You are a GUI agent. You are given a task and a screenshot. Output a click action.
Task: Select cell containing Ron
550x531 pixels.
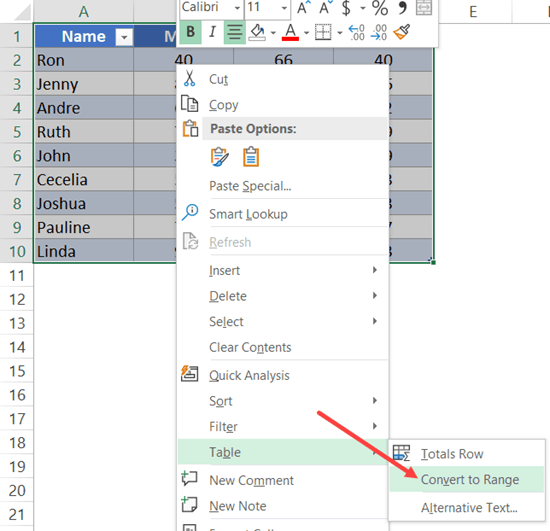[x=84, y=60]
